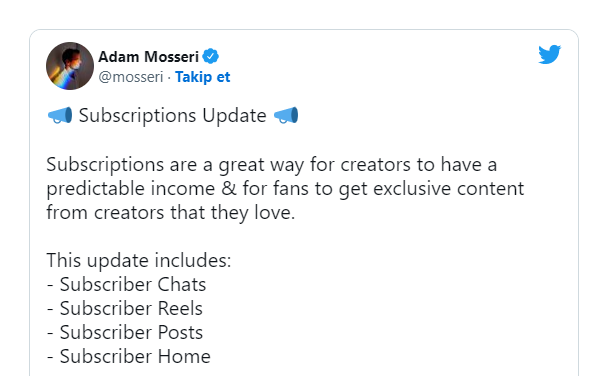The image size is (593, 376).
Task: Click the Twitter bird logo
Action: click(550, 54)
